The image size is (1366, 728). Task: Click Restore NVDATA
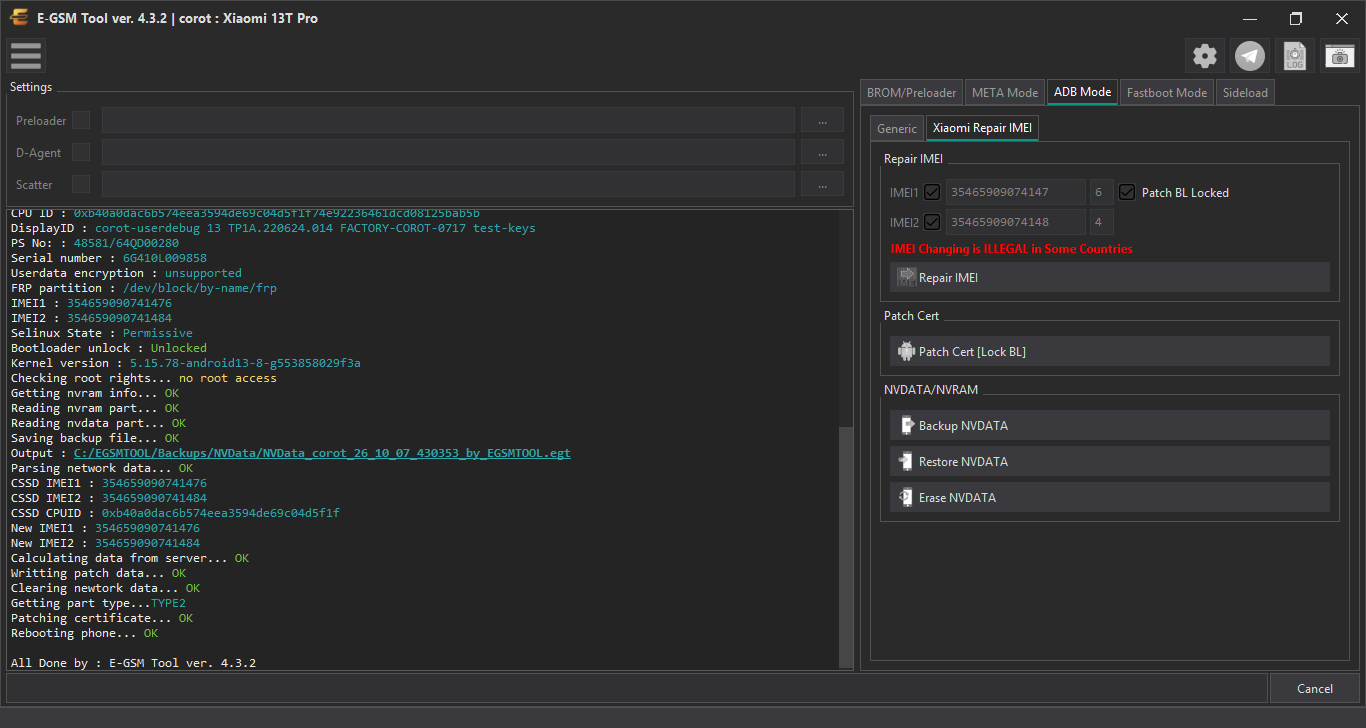[x=1110, y=462]
